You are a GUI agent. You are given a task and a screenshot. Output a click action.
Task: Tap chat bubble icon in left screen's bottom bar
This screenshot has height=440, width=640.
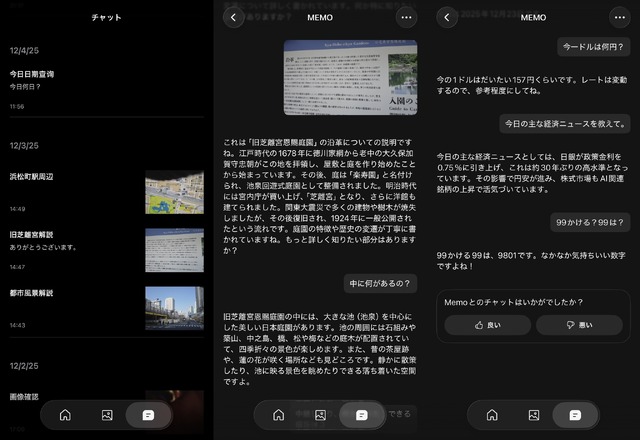click(x=149, y=414)
